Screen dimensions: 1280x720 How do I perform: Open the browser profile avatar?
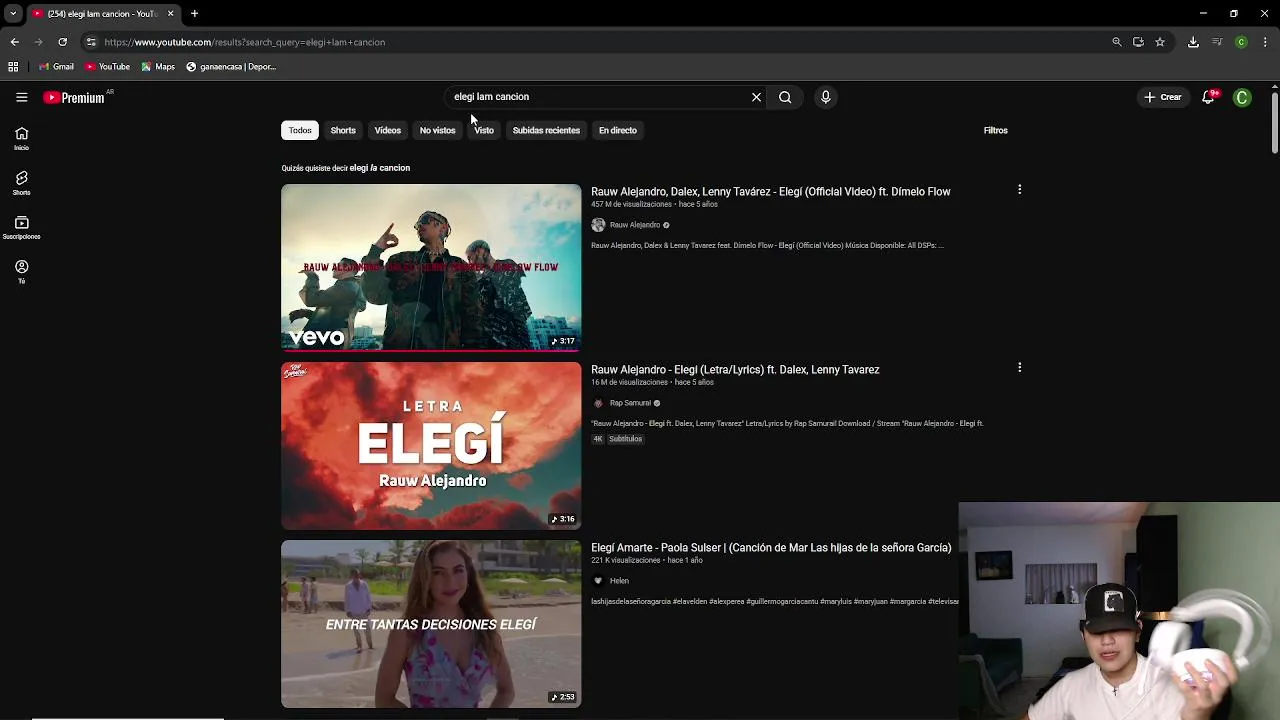pos(1241,42)
